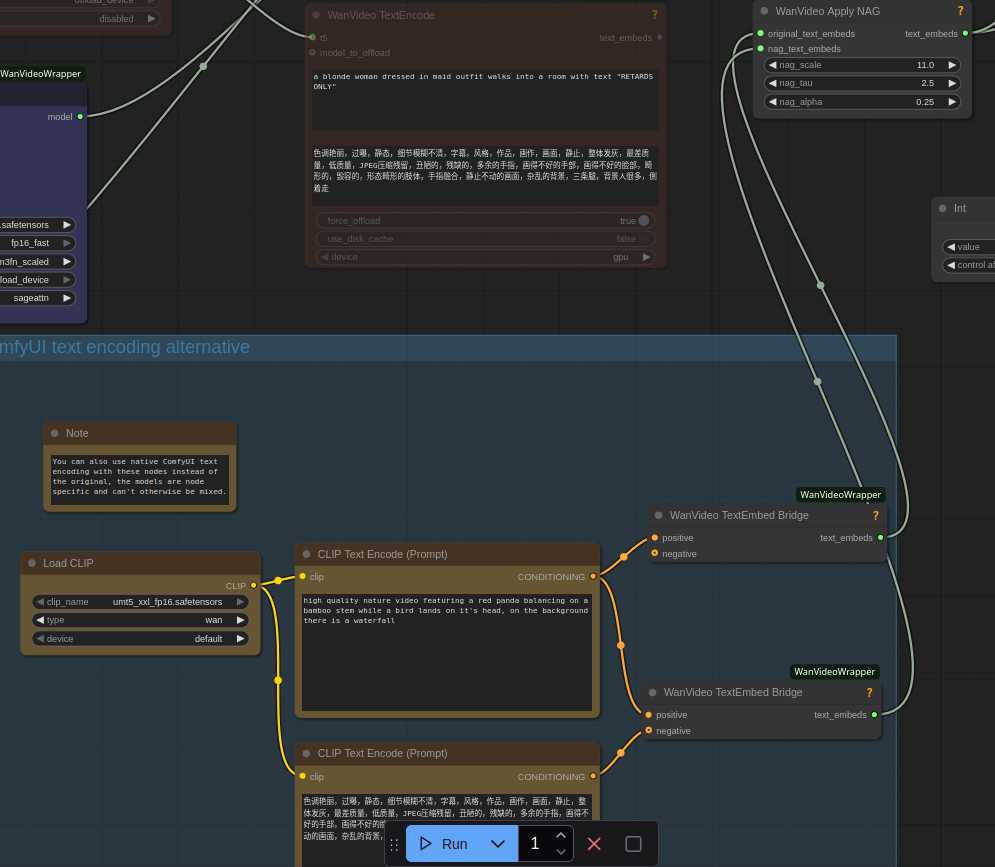Click the original_text_embeds input port
The height and width of the screenshot is (867, 995).
tap(761, 34)
